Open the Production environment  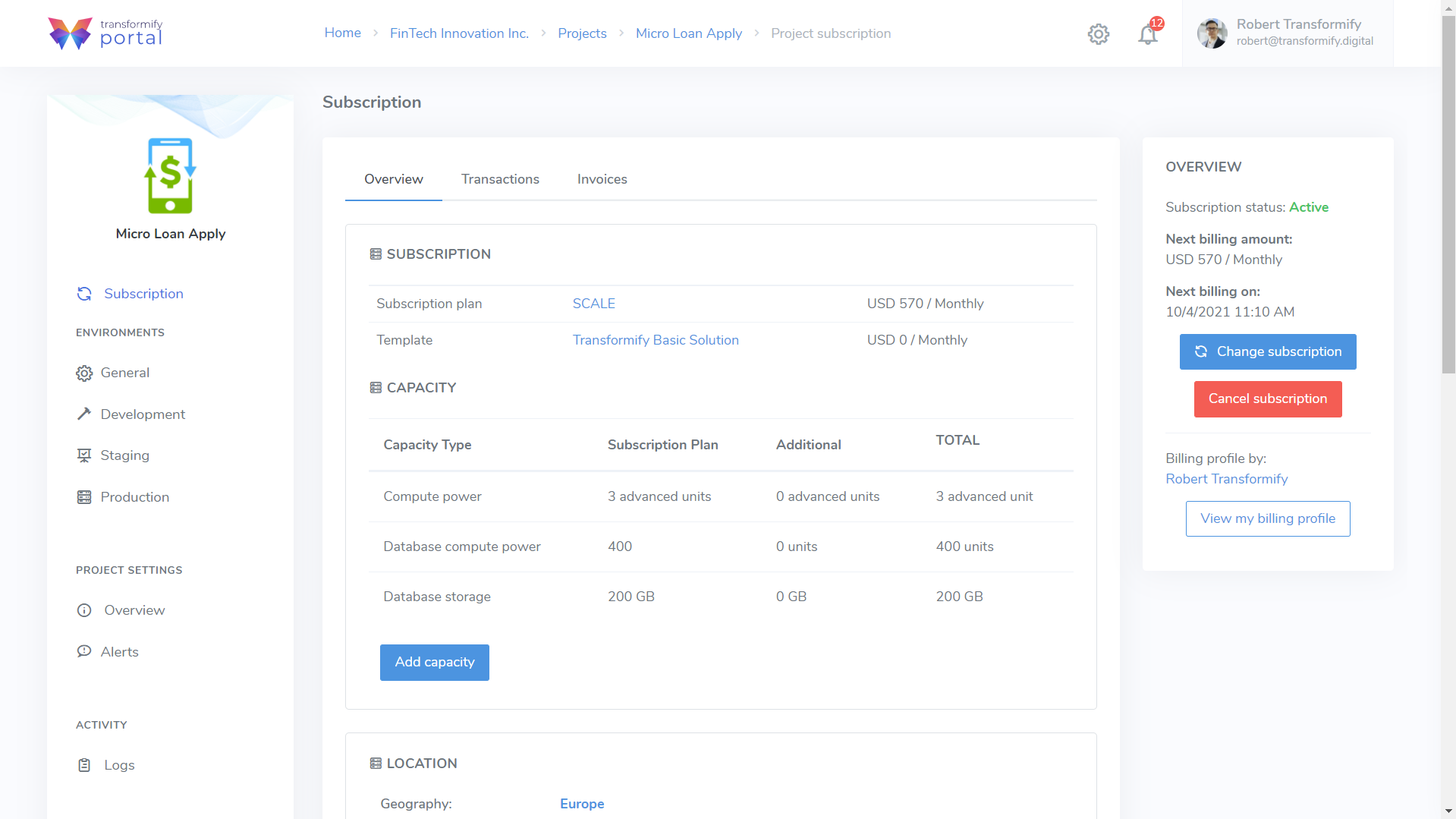(135, 497)
